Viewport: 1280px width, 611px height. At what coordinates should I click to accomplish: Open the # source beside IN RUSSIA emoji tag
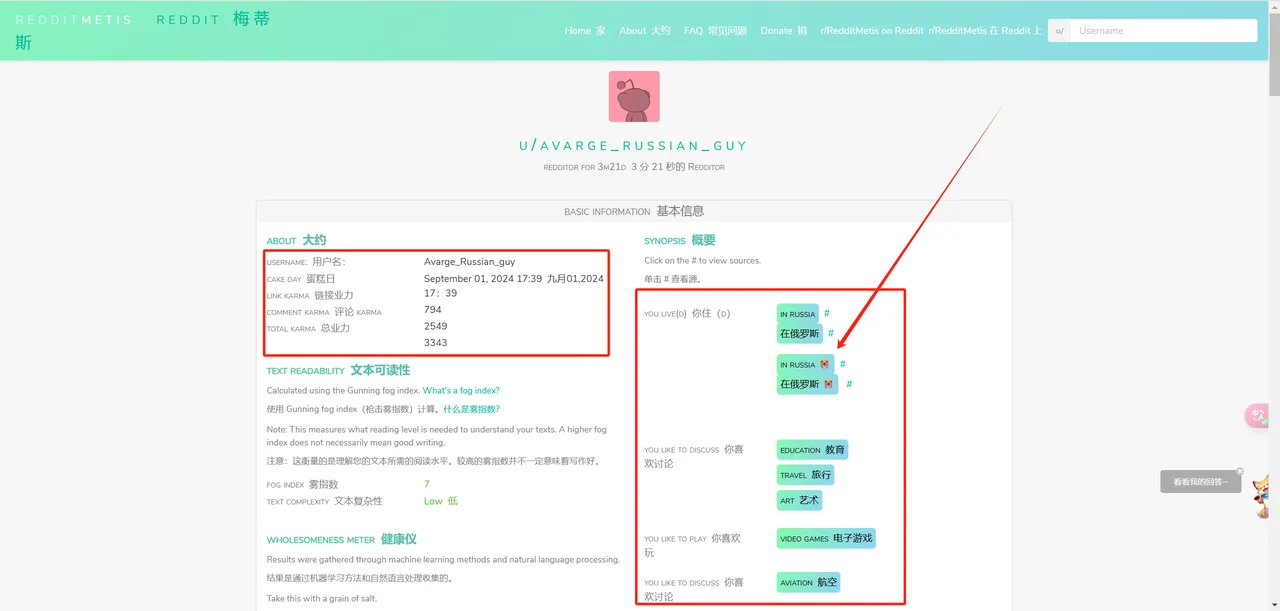tap(843, 364)
